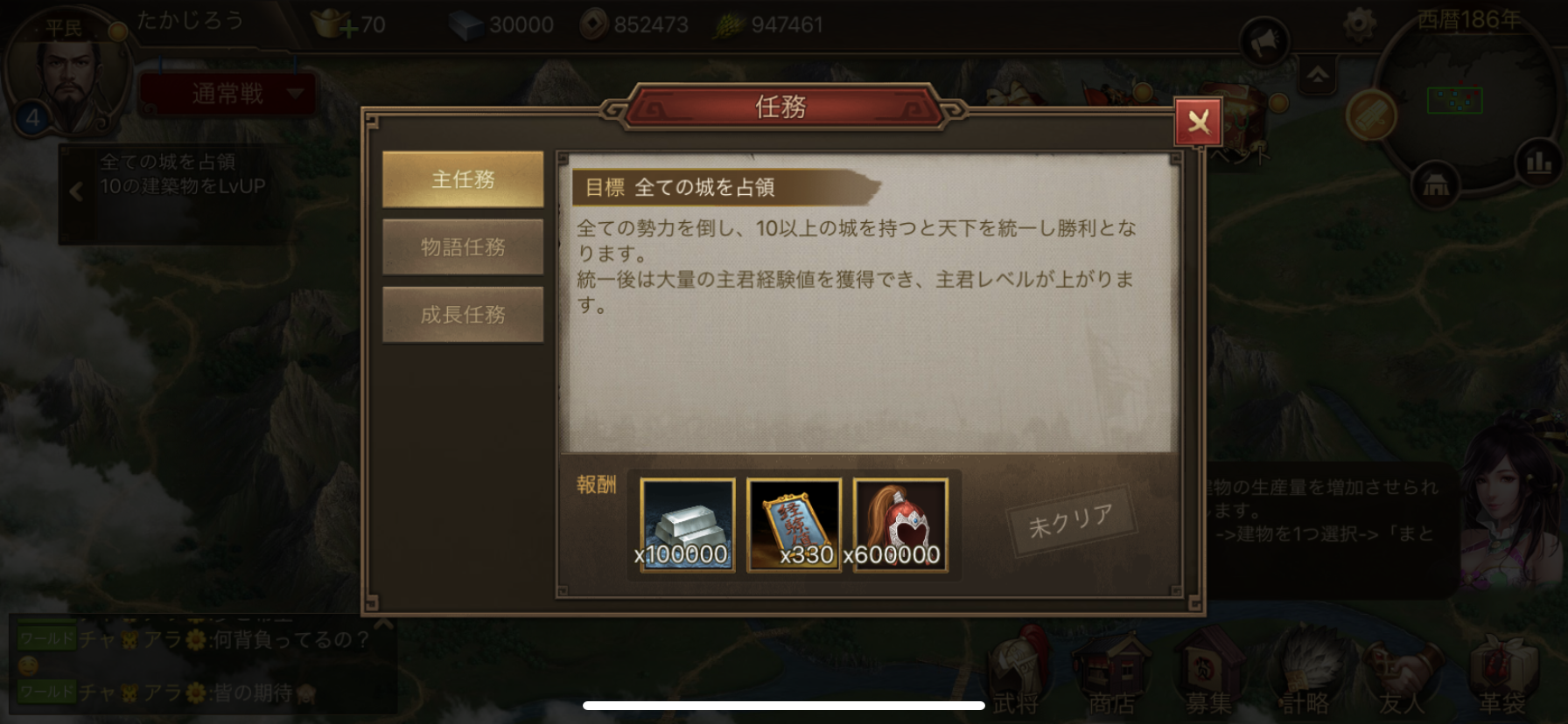Viewport: 1568px width, 724px height.
Task: Expand the top up-arrow chevron
Action: (x=1318, y=76)
